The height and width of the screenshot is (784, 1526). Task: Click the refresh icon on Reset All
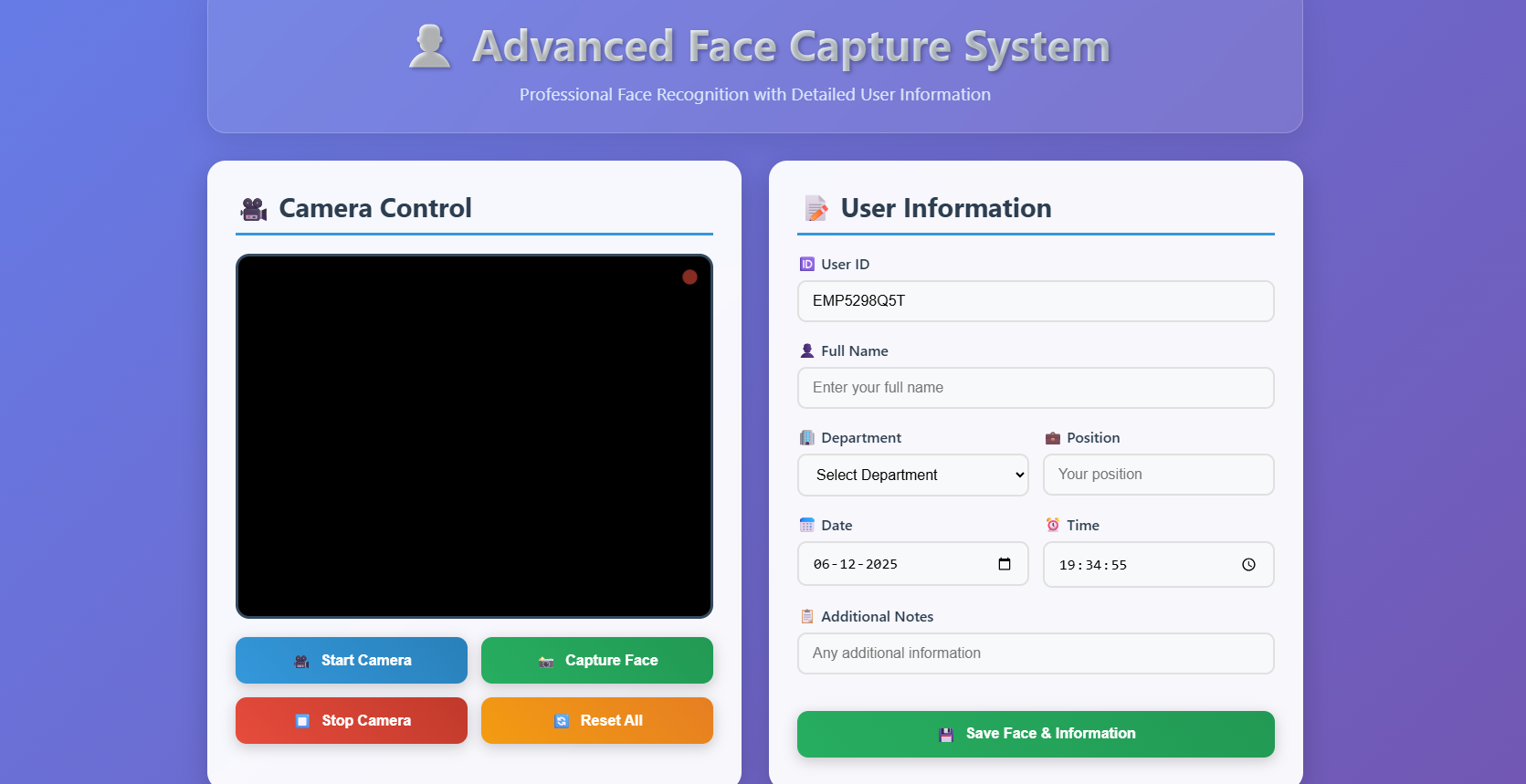coord(562,721)
